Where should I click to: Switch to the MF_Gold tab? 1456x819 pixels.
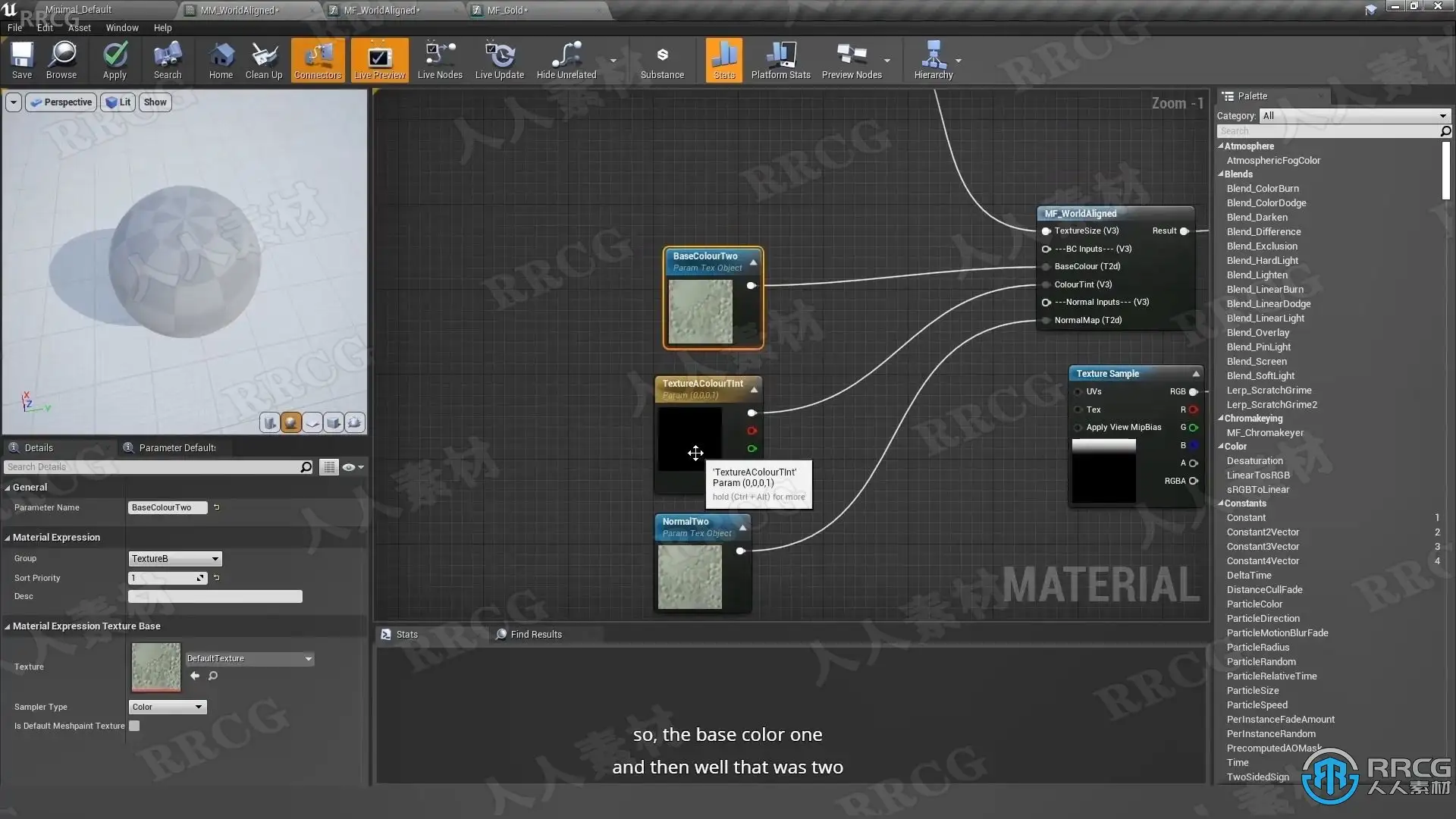click(507, 10)
